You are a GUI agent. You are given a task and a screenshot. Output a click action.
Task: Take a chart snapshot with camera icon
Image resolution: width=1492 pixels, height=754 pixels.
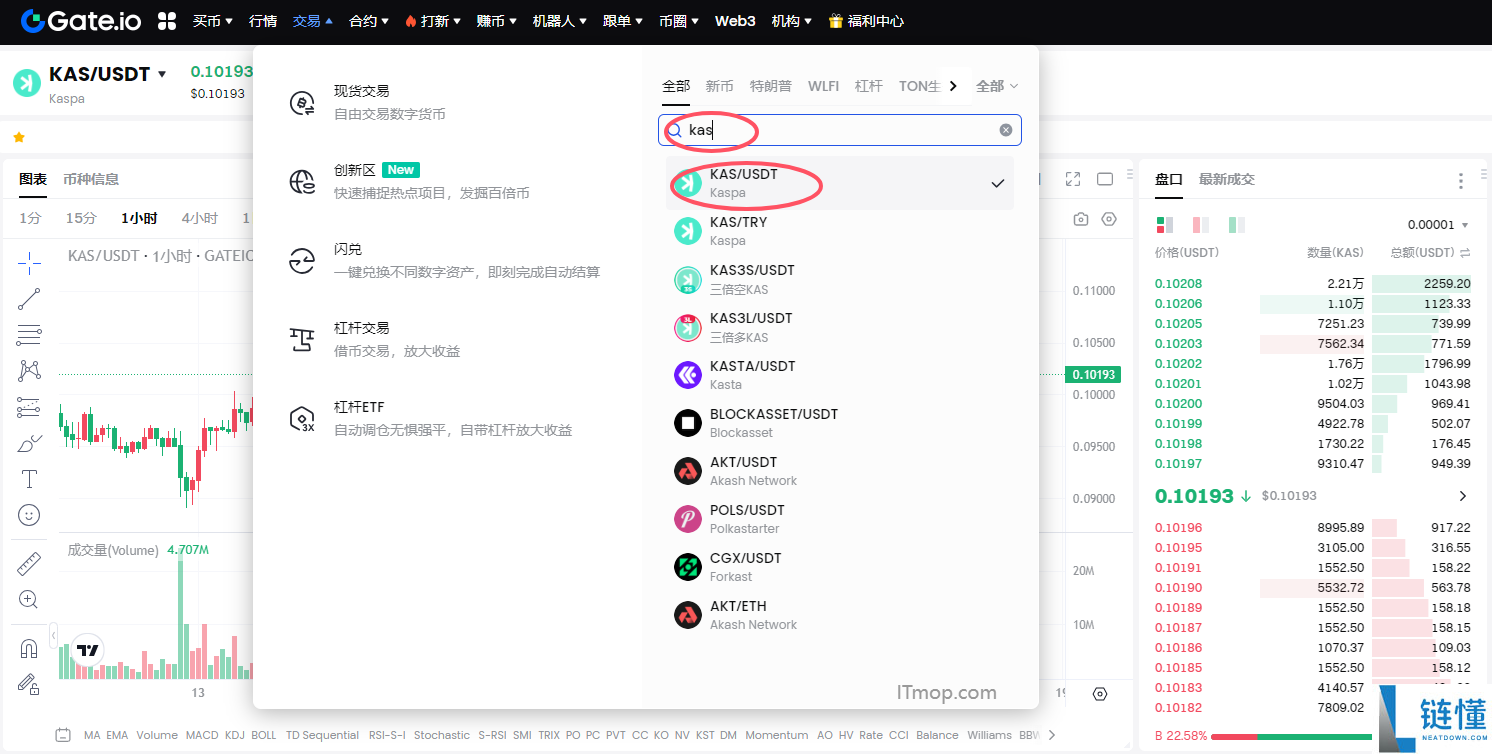(x=1081, y=219)
